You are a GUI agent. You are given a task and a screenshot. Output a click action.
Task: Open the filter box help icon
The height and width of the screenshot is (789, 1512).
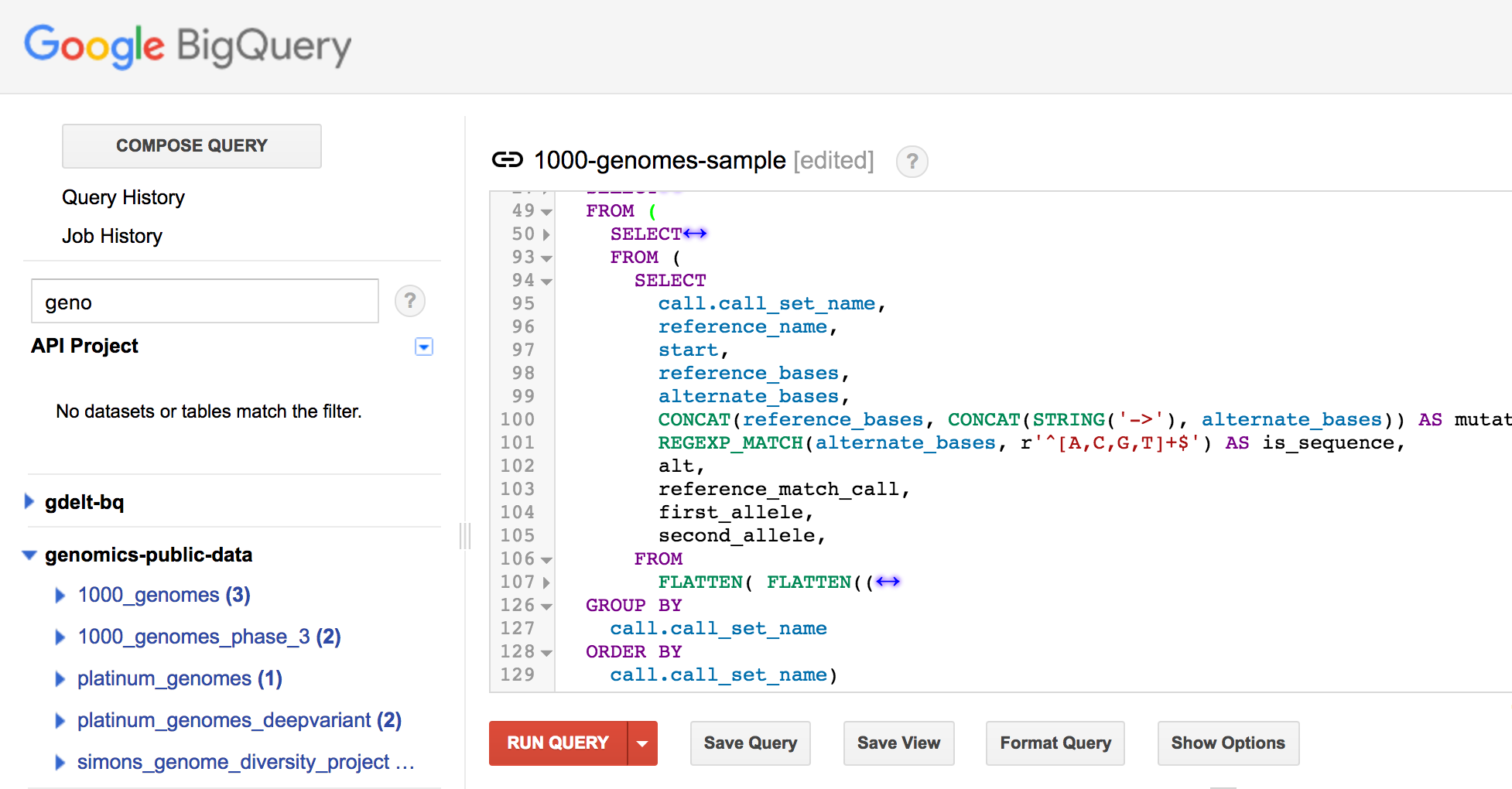410,301
